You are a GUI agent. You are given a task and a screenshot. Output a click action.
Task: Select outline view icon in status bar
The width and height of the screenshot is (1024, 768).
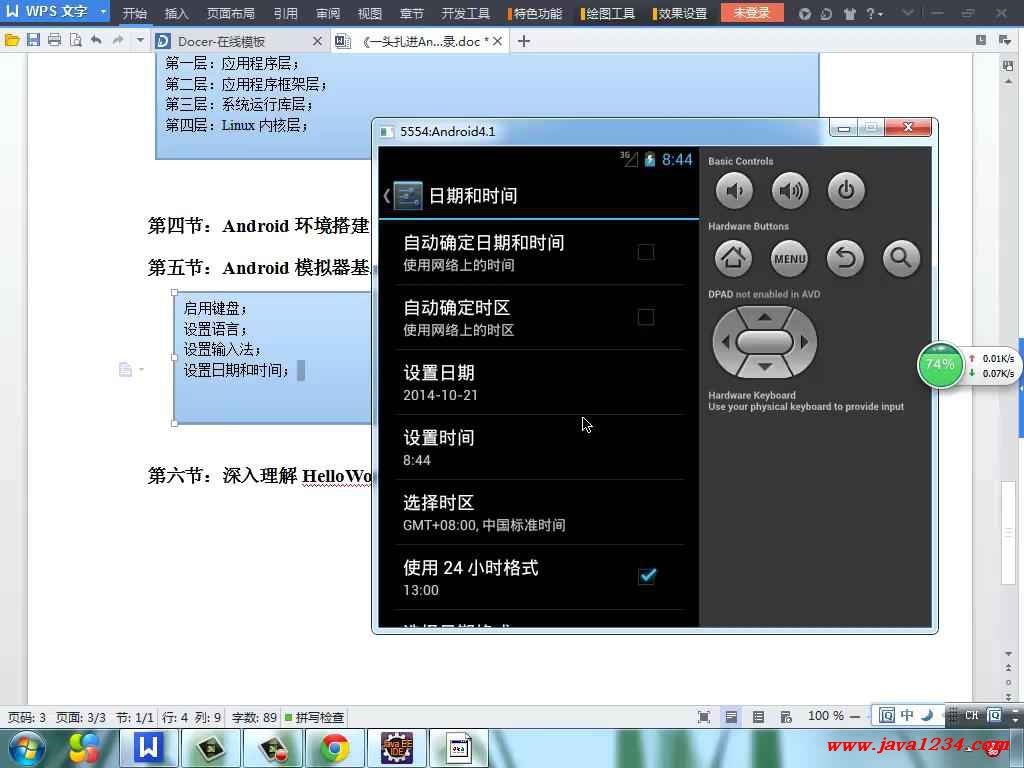[758, 717]
